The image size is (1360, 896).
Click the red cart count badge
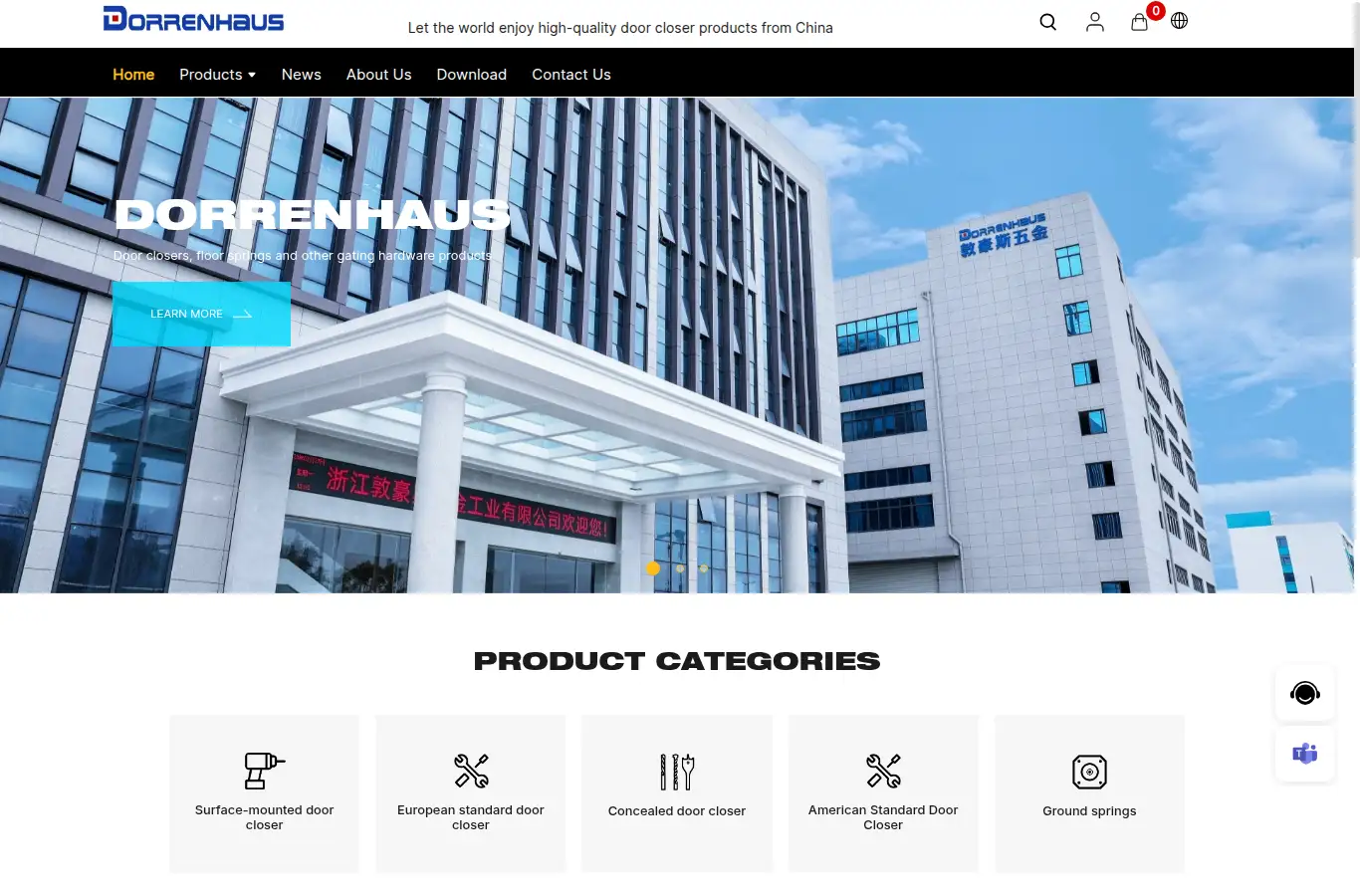[x=1156, y=11]
